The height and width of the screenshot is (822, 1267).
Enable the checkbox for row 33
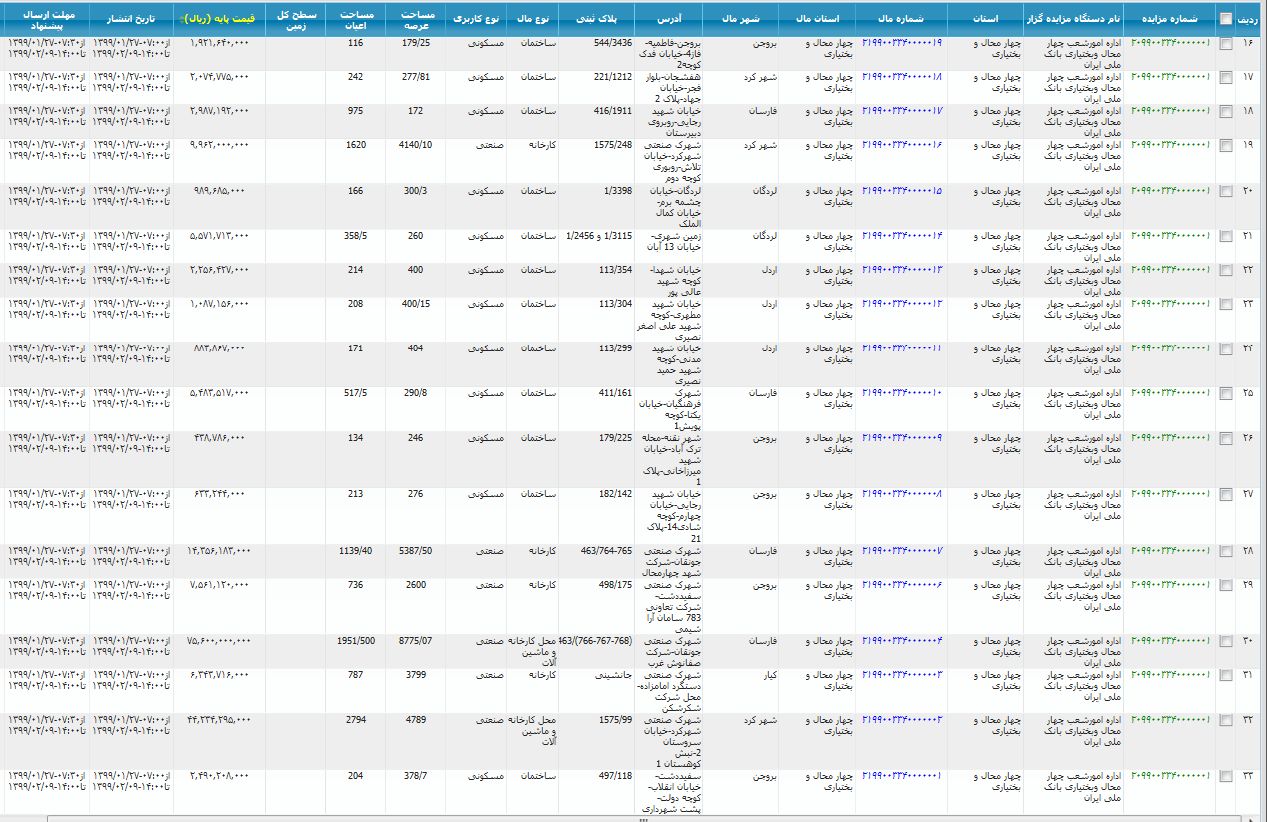pyautogui.click(x=1226, y=777)
